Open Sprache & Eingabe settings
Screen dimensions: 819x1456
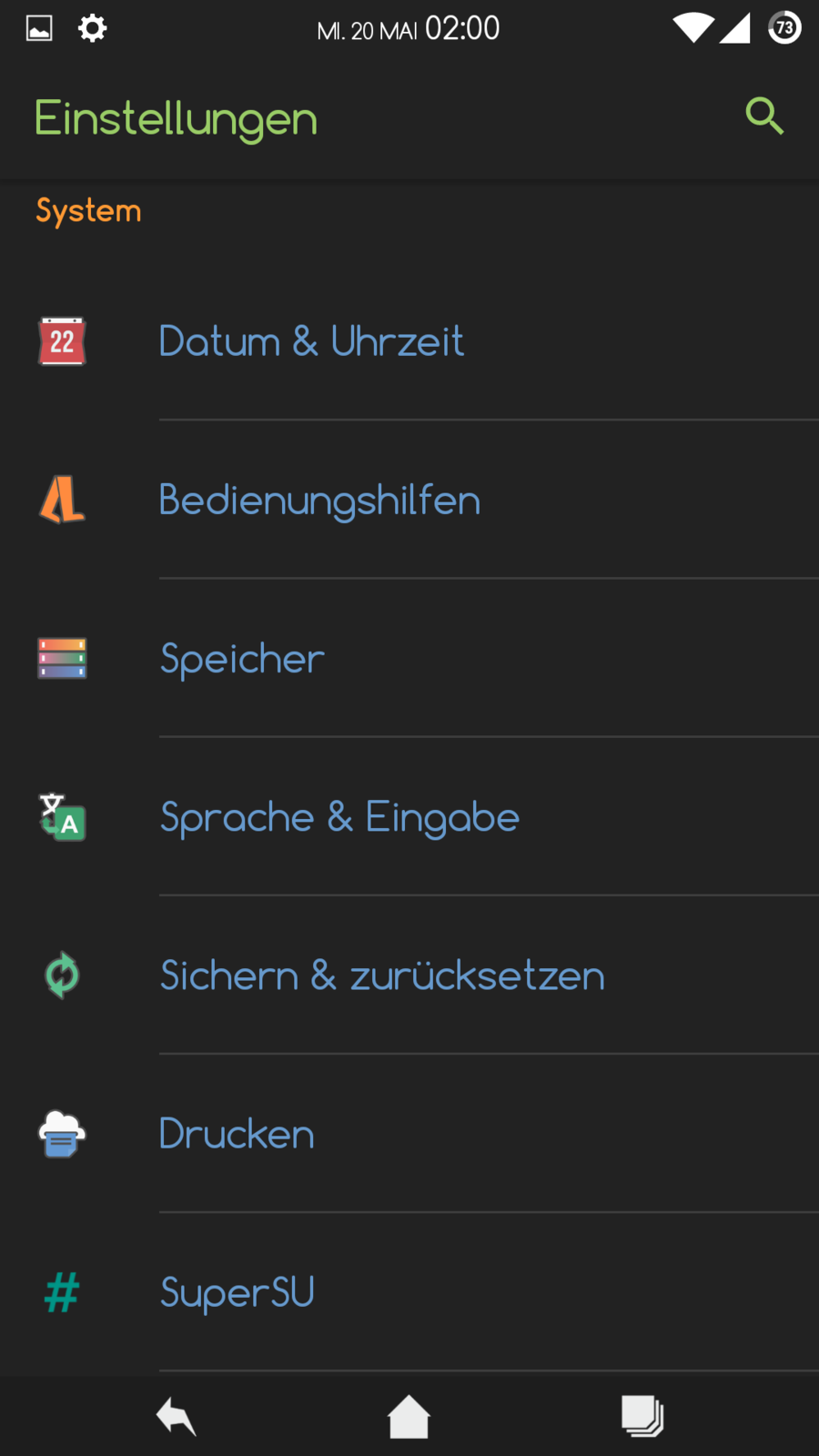click(x=339, y=816)
